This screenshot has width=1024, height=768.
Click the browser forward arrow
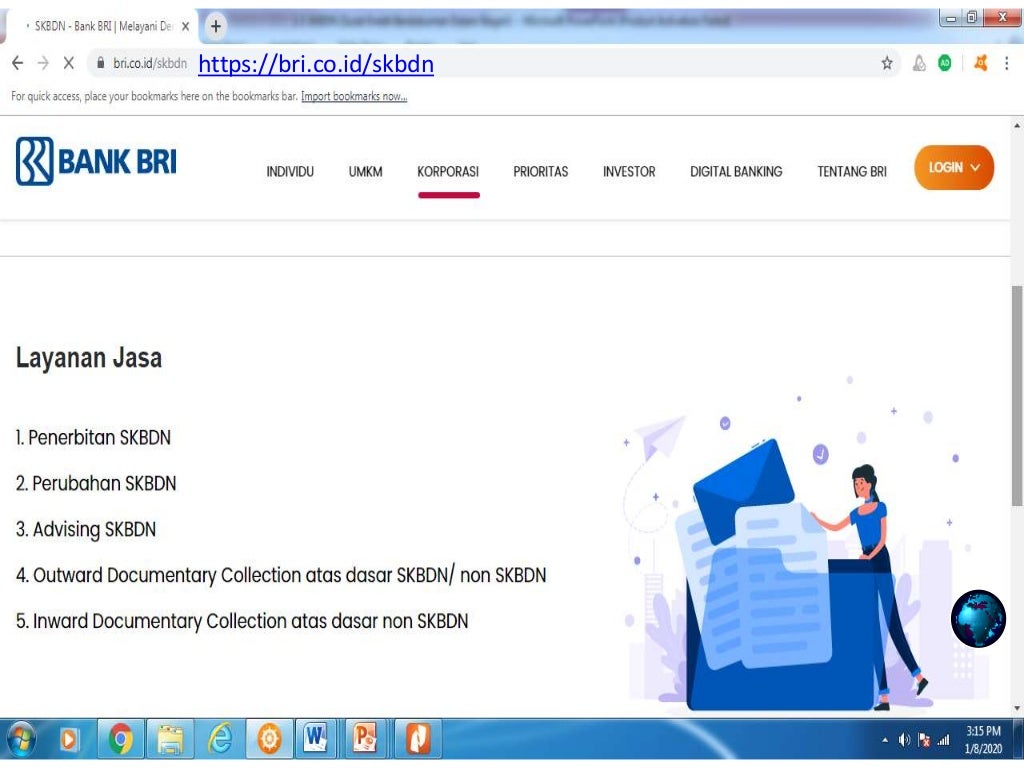43,63
